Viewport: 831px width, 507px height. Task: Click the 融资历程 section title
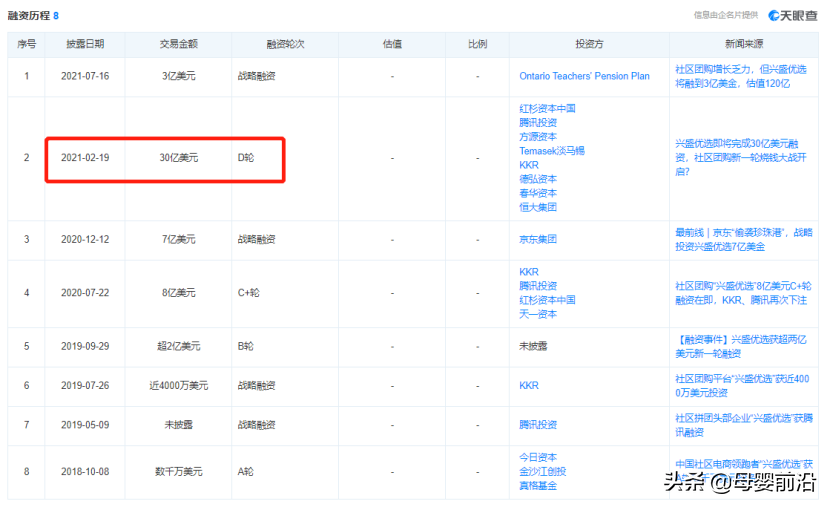[29, 16]
